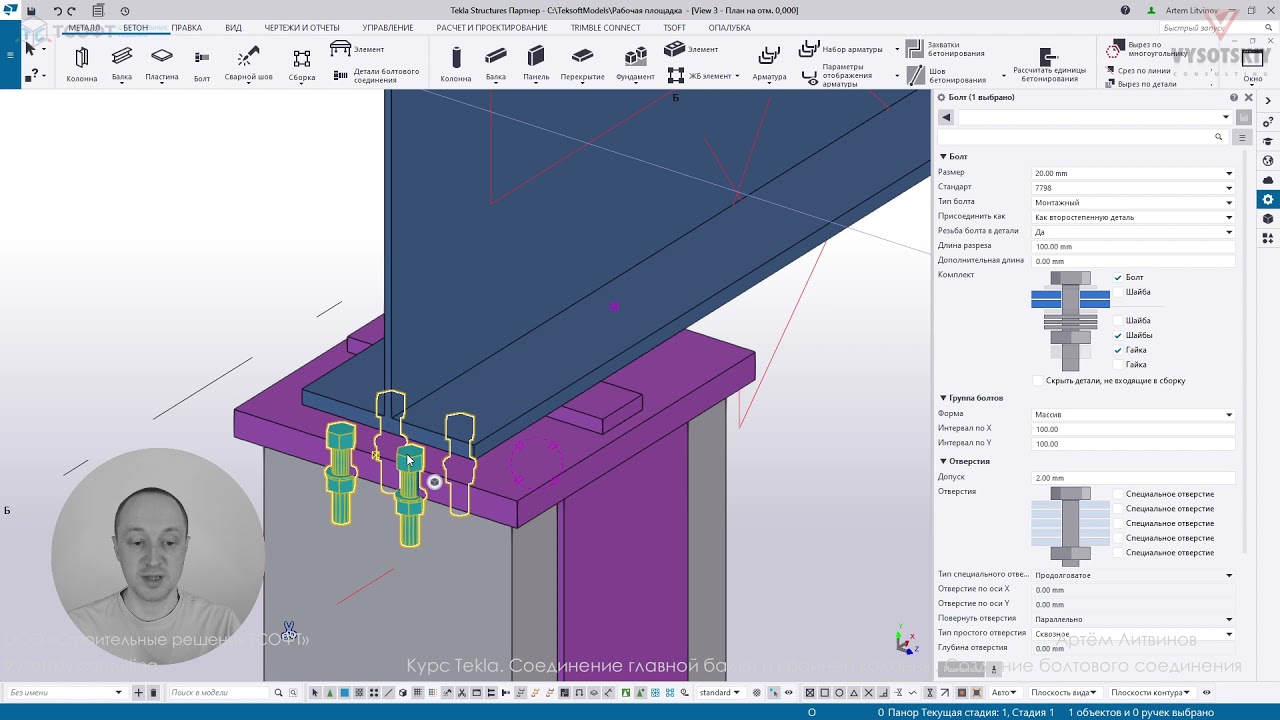
Task: Open the ВИД ribbon tab
Action: point(234,28)
